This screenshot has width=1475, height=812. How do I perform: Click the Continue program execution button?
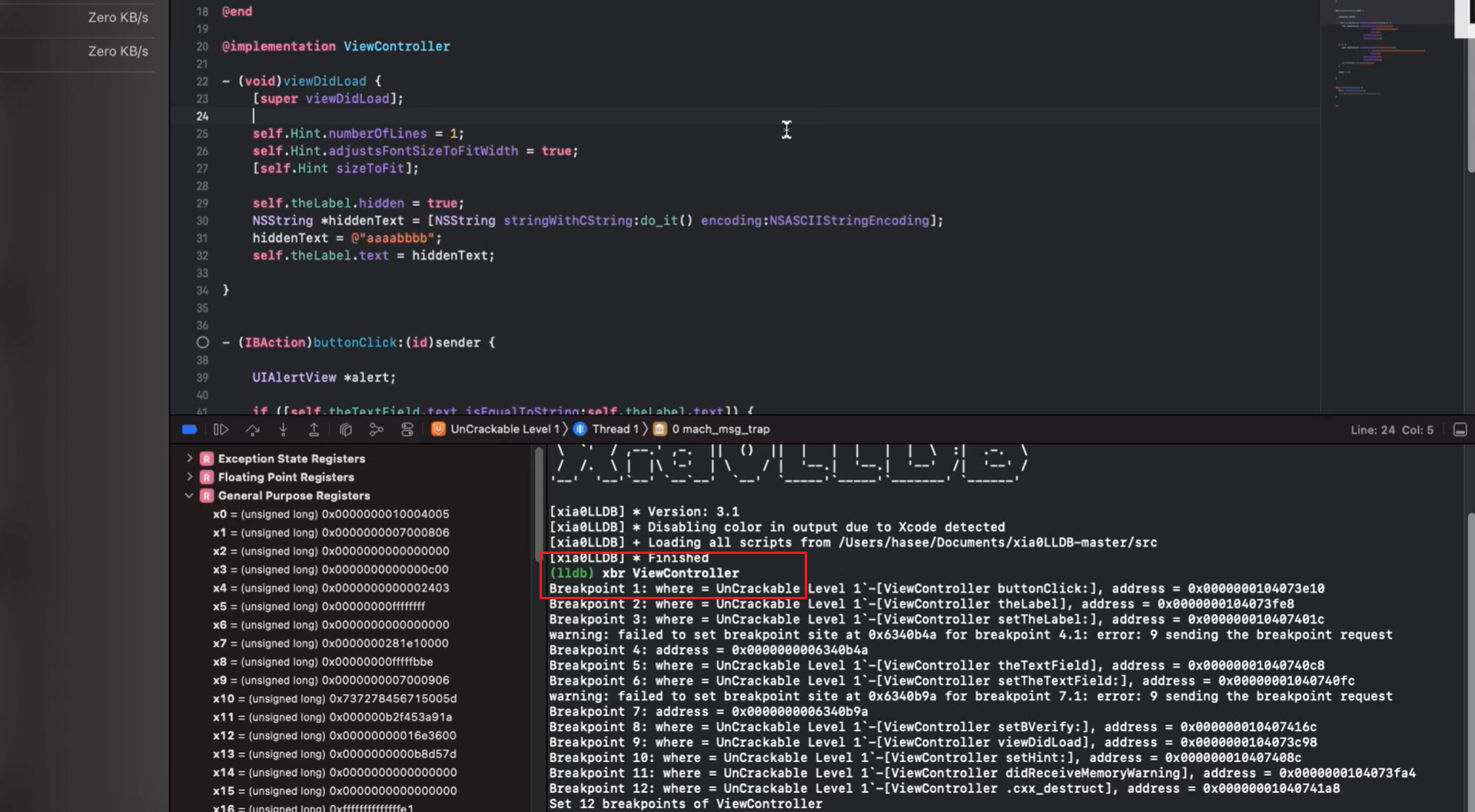pos(221,429)
